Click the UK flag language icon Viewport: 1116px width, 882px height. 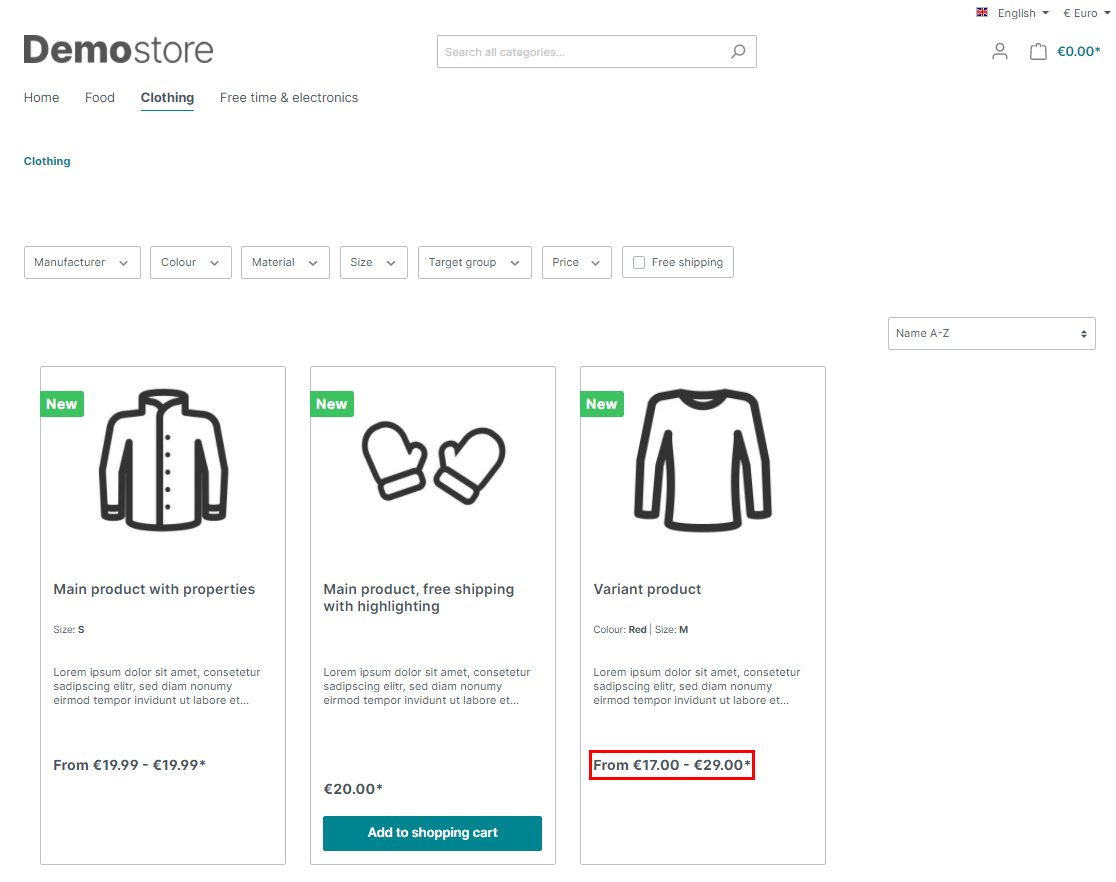(x=982, y=12)
